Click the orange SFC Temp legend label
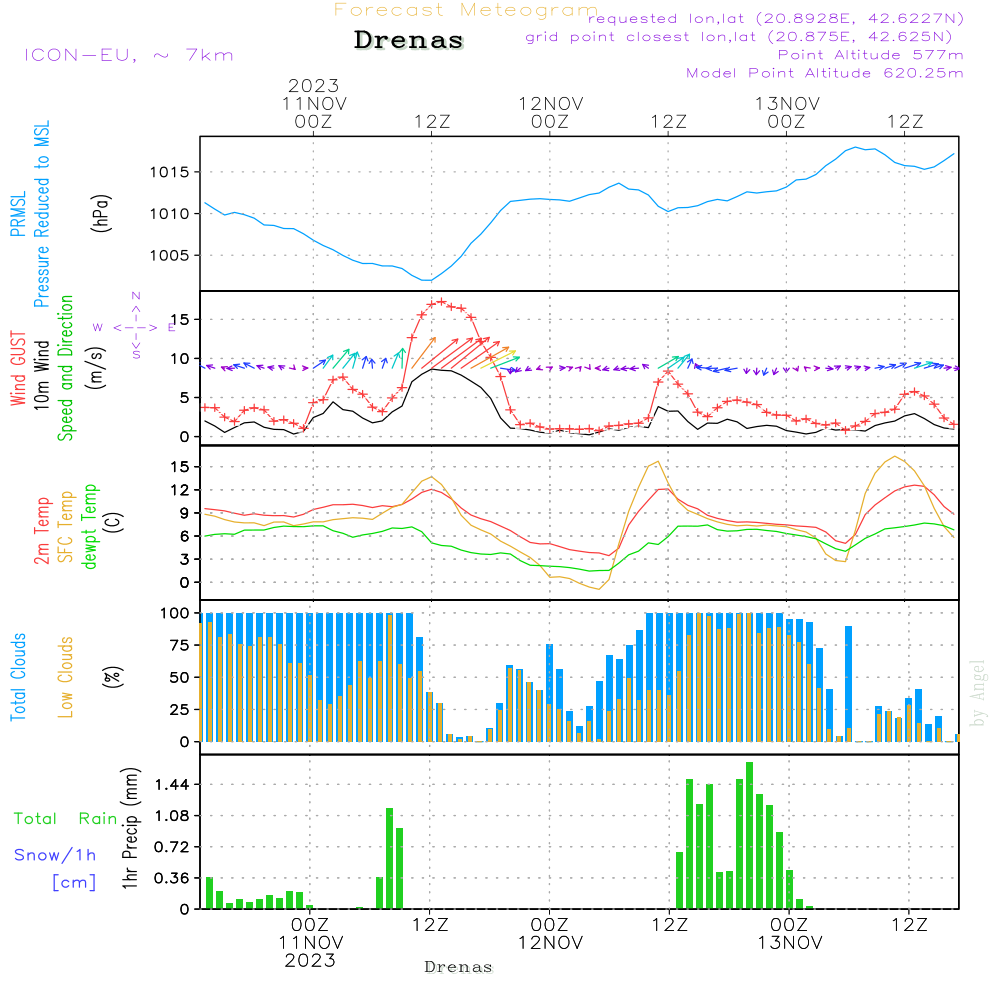 (66, 527)
